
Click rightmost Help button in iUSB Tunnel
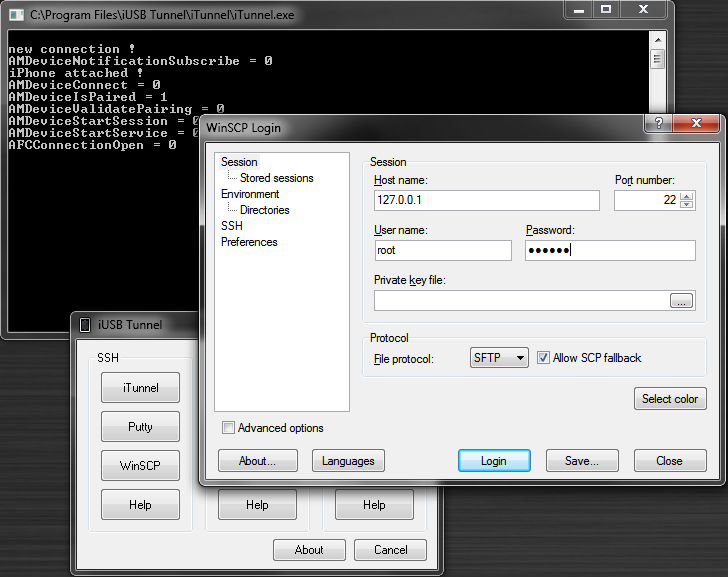[374, 505]
